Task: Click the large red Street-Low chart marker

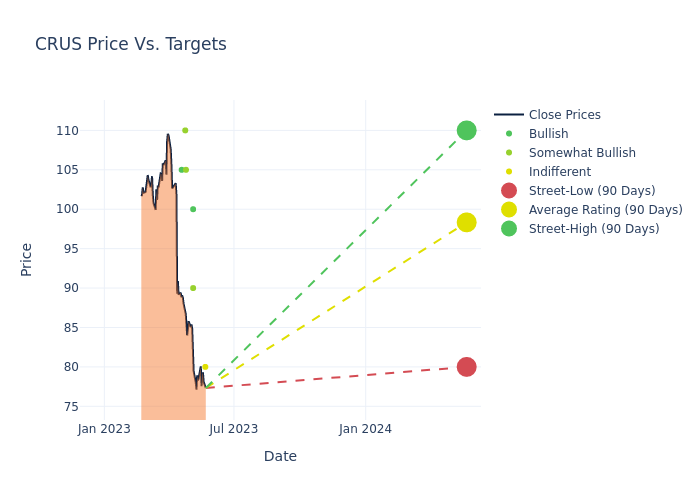Action: point(467,367)
